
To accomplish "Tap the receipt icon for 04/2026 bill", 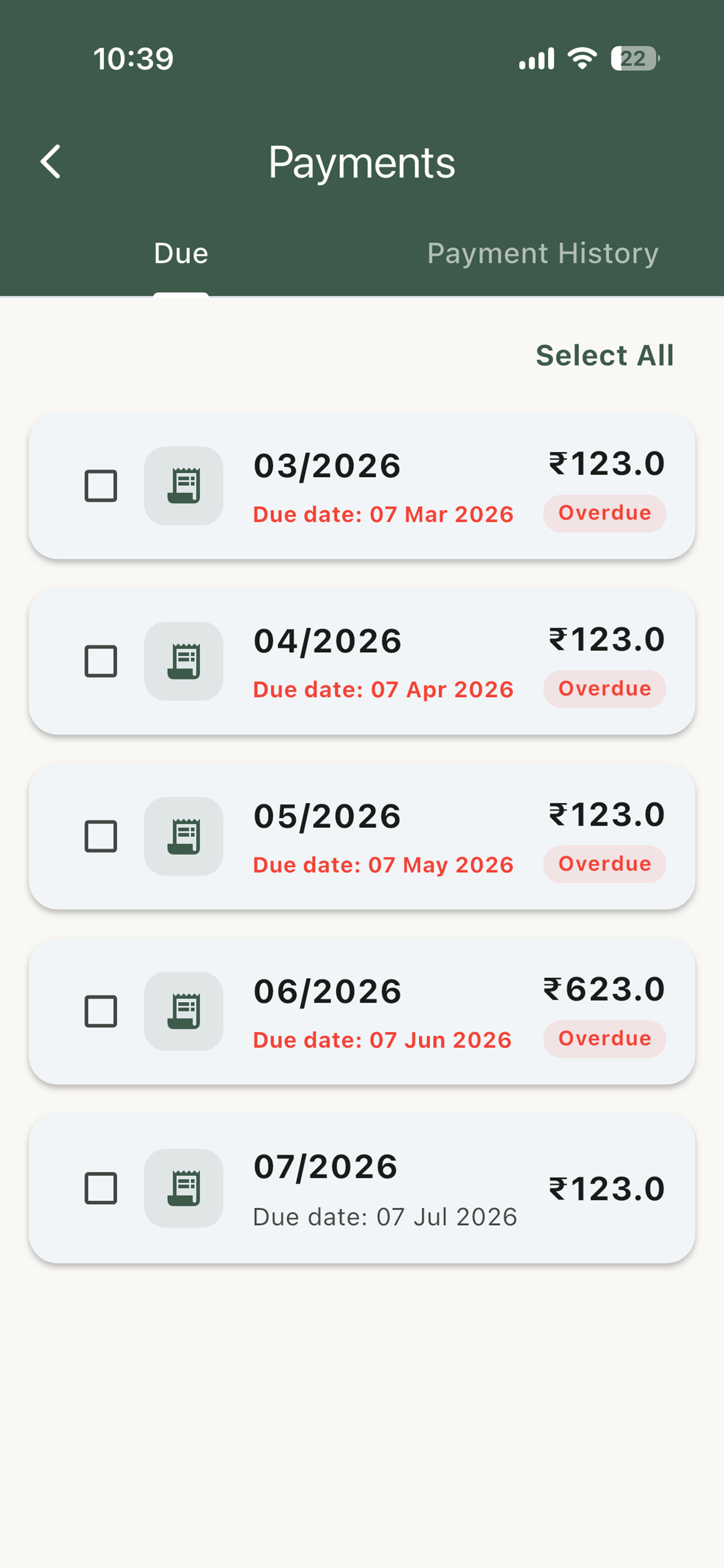I will click(x=184, y=661).
